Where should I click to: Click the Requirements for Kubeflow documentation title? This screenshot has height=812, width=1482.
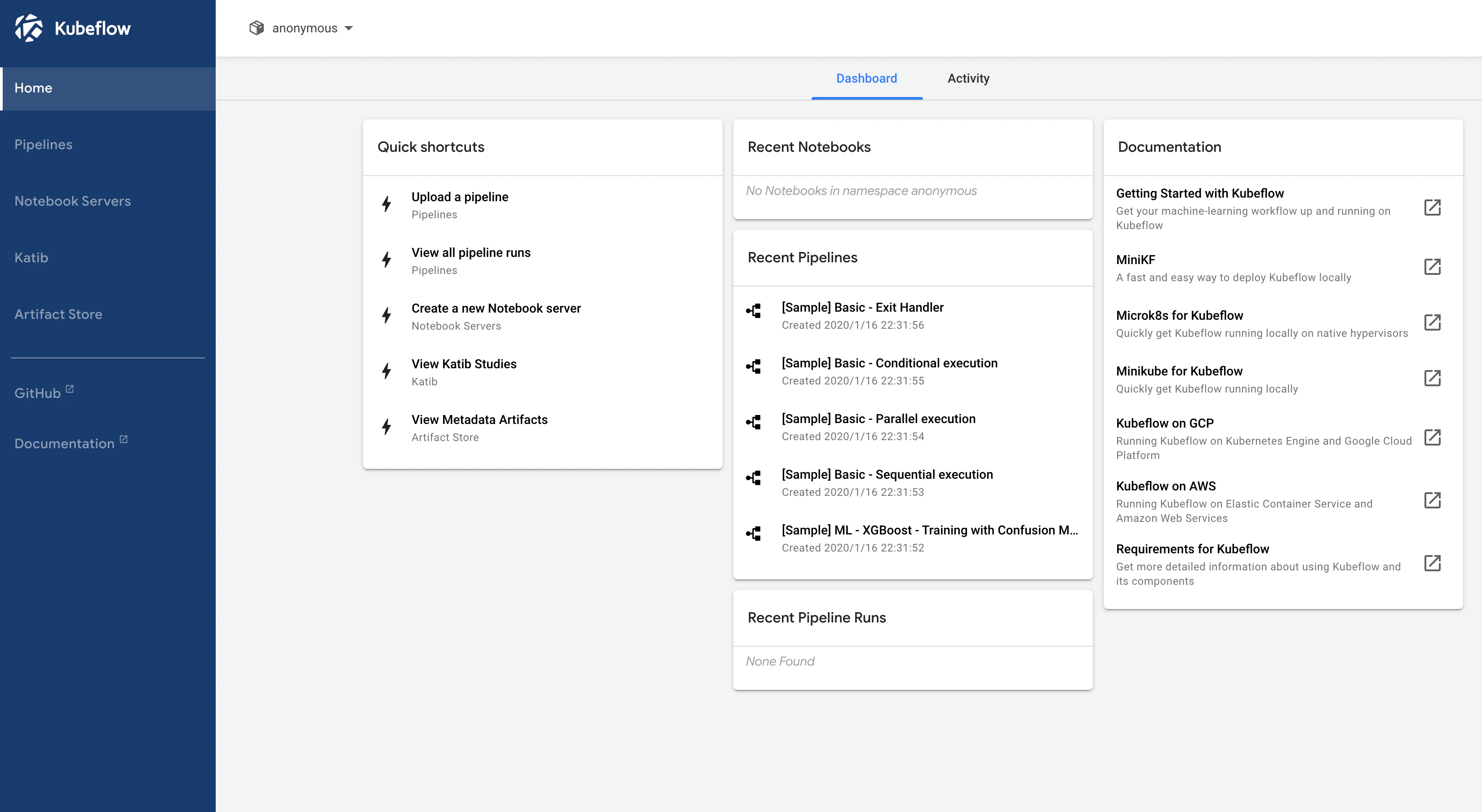1192,549
